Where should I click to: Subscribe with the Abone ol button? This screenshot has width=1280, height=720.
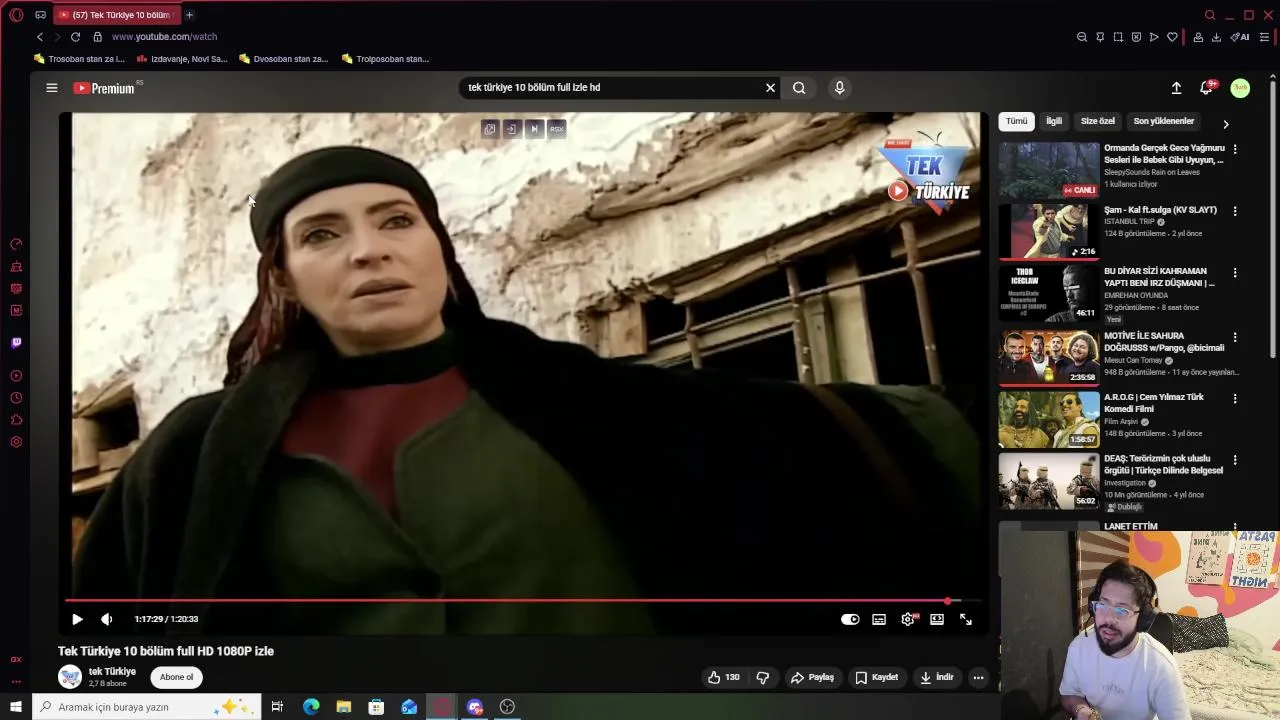pos(177,677)
